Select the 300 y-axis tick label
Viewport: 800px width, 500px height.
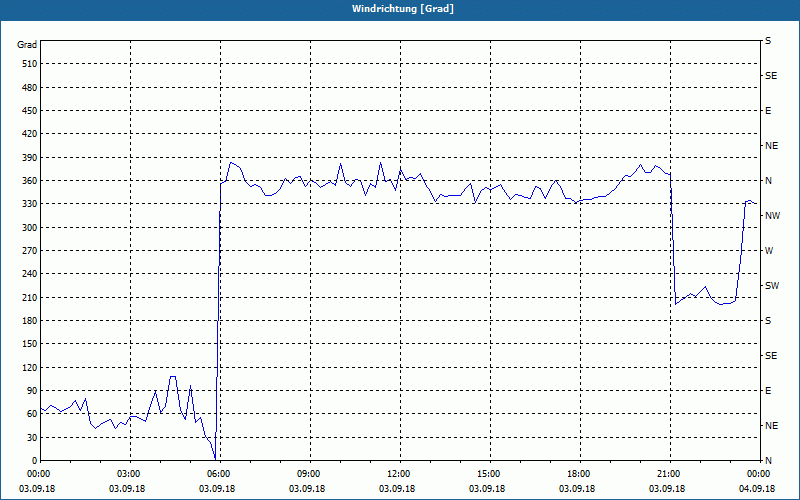[30, 228]
